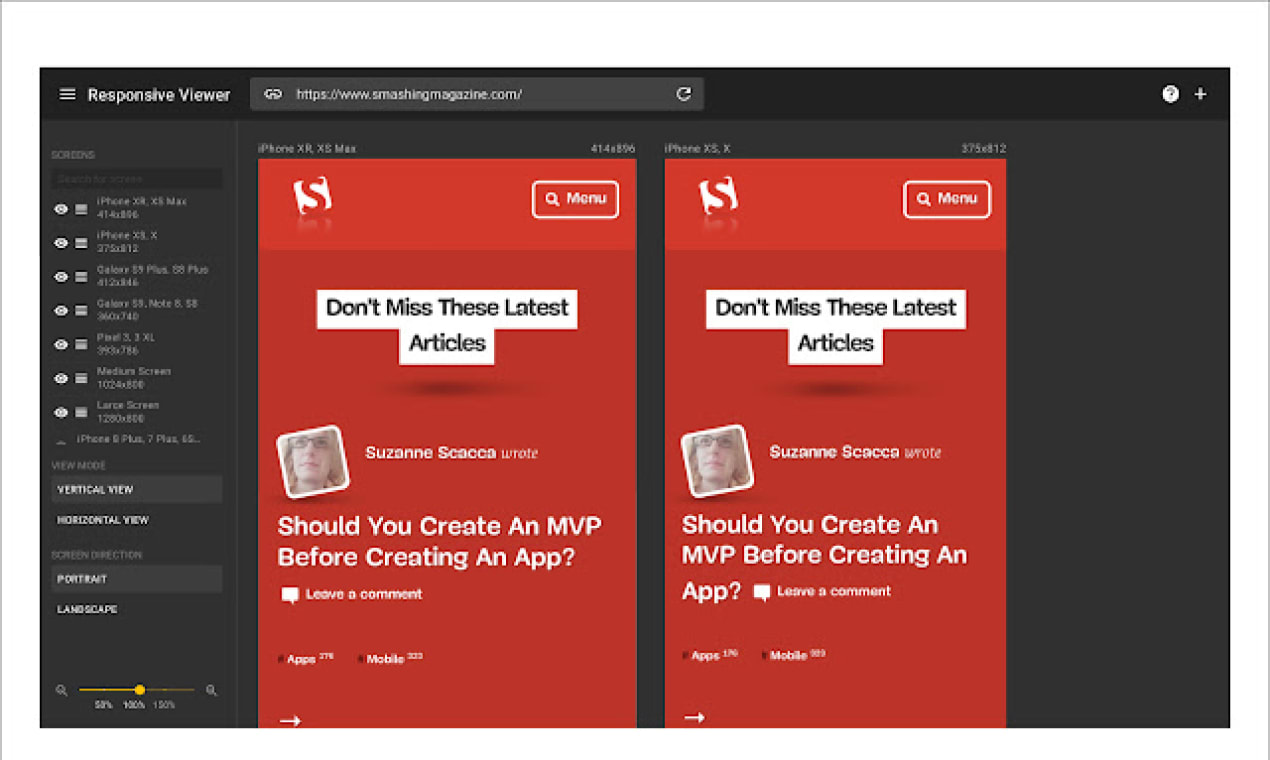Click drag handle of Galaxy S9, Note 8
The height and width of the screenshot is (760, 1270).
coord(81,311)
